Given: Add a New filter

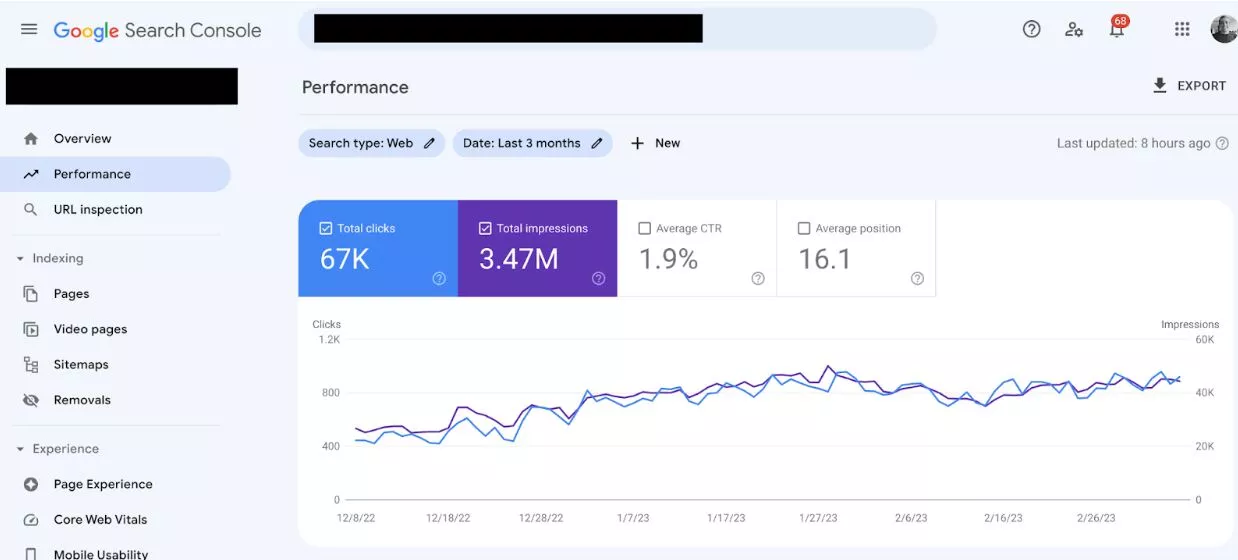Looking at the screenshot, I should pyautogui.click(x=656, y=143).
